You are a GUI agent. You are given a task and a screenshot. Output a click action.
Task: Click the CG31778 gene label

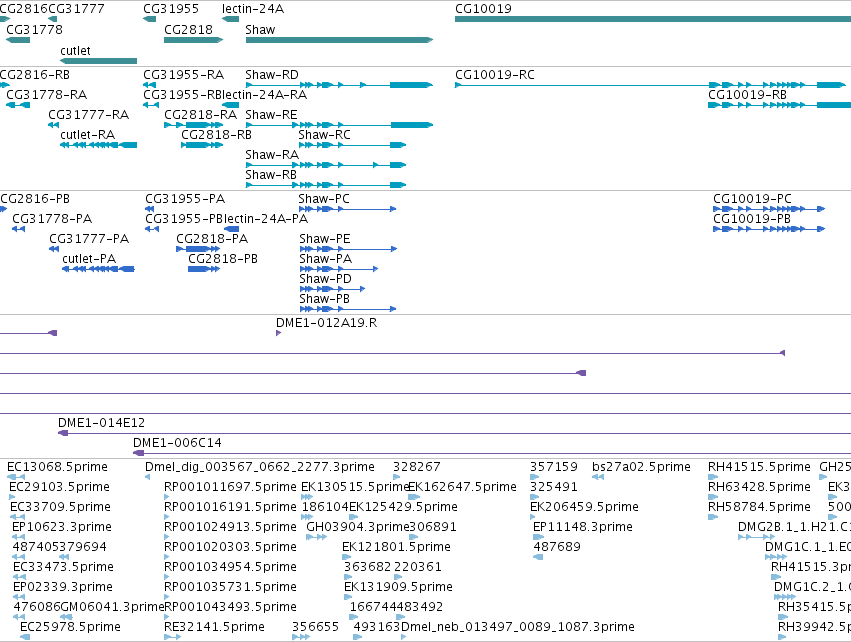click(x=34, y=29)
